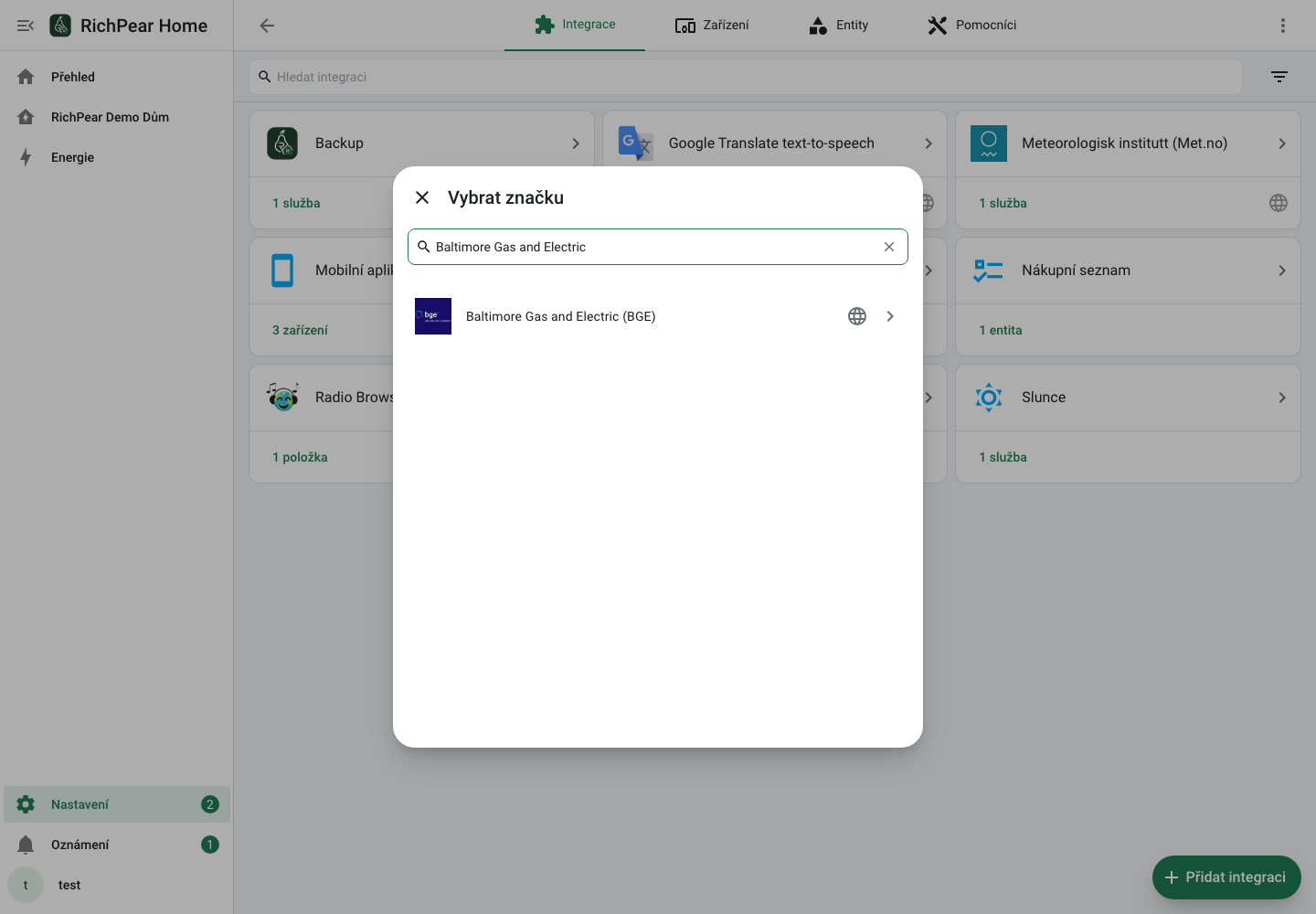Click the cloud globe icon for BGE

[x=857, y=316]
